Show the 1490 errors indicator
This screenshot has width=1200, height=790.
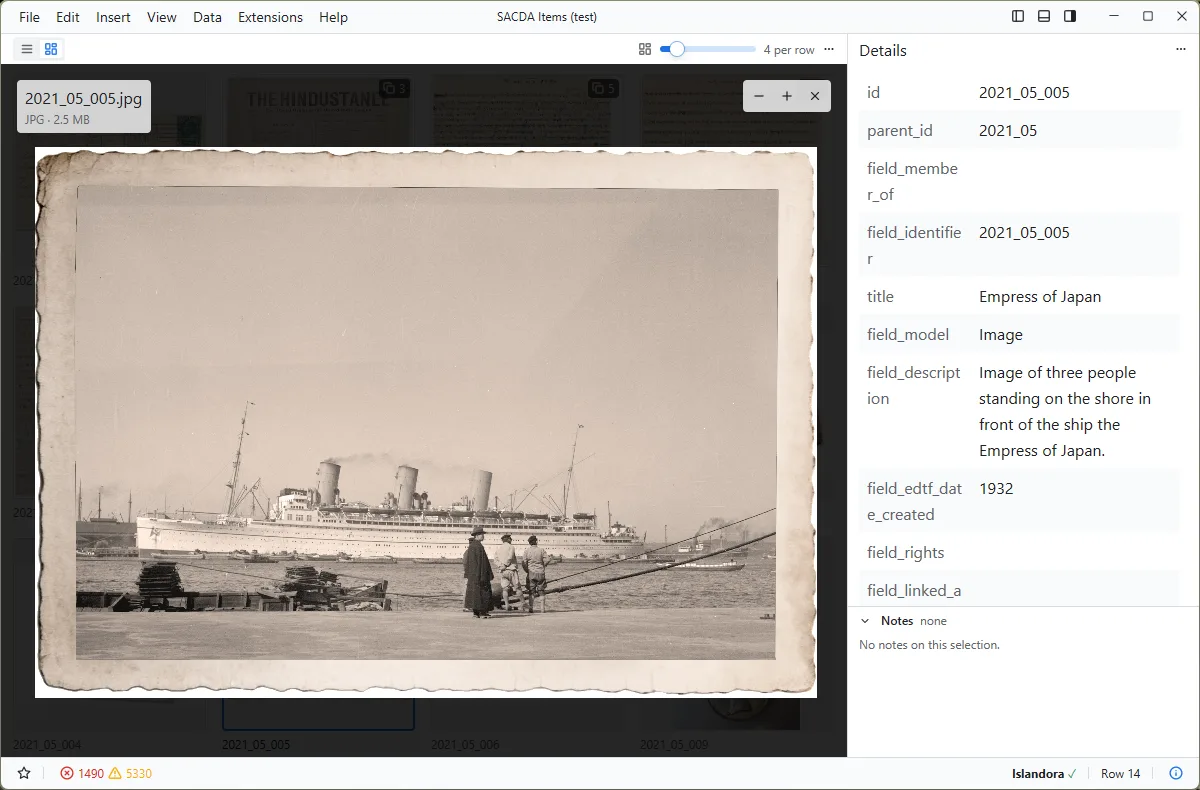82,773
